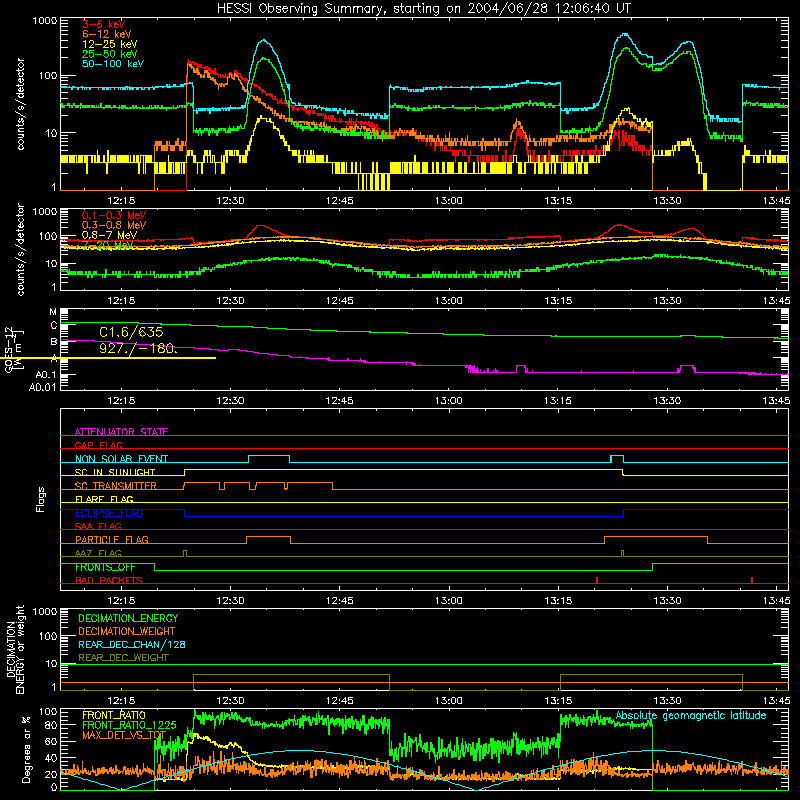This screenshot has width=800, height=800.
Task: Select the BAD_PACKETS flag label
Action: [109, 580]
